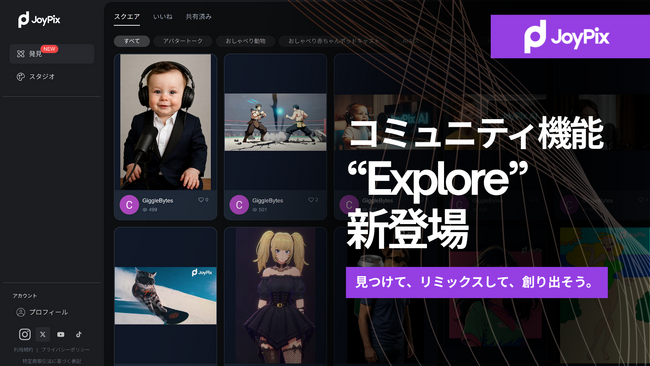Open the 発見 (Discover) sidebar item

pyautogui.click(x=52, y=54)
